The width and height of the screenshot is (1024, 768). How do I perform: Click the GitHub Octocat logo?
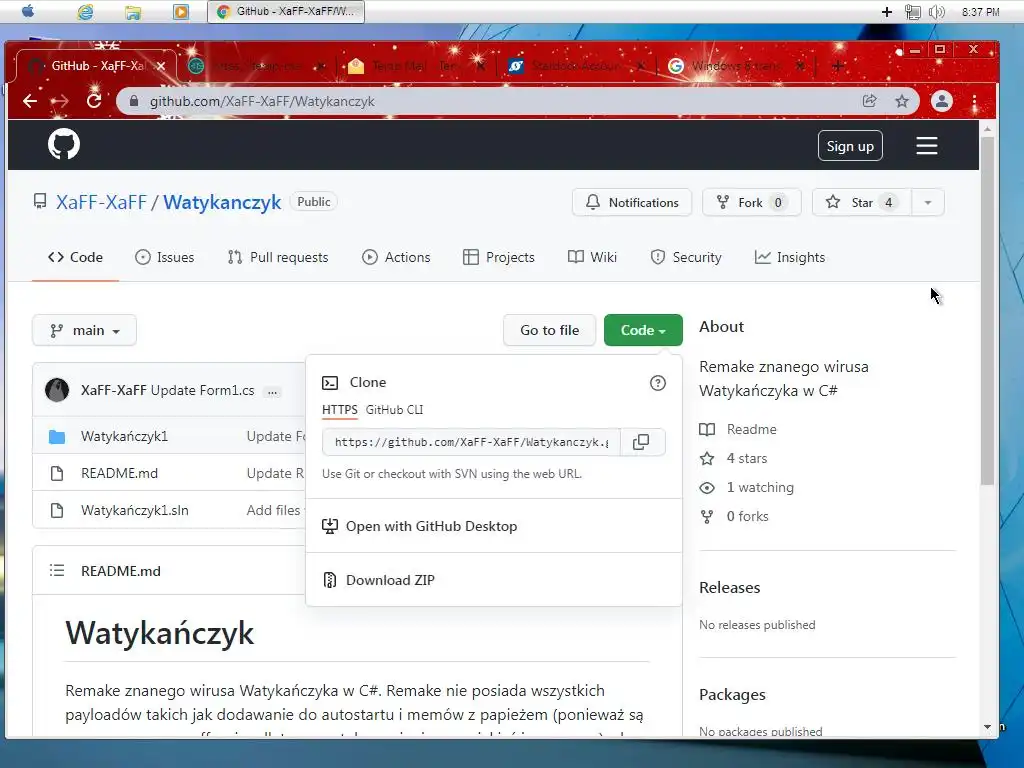click(x=64, y=144)
